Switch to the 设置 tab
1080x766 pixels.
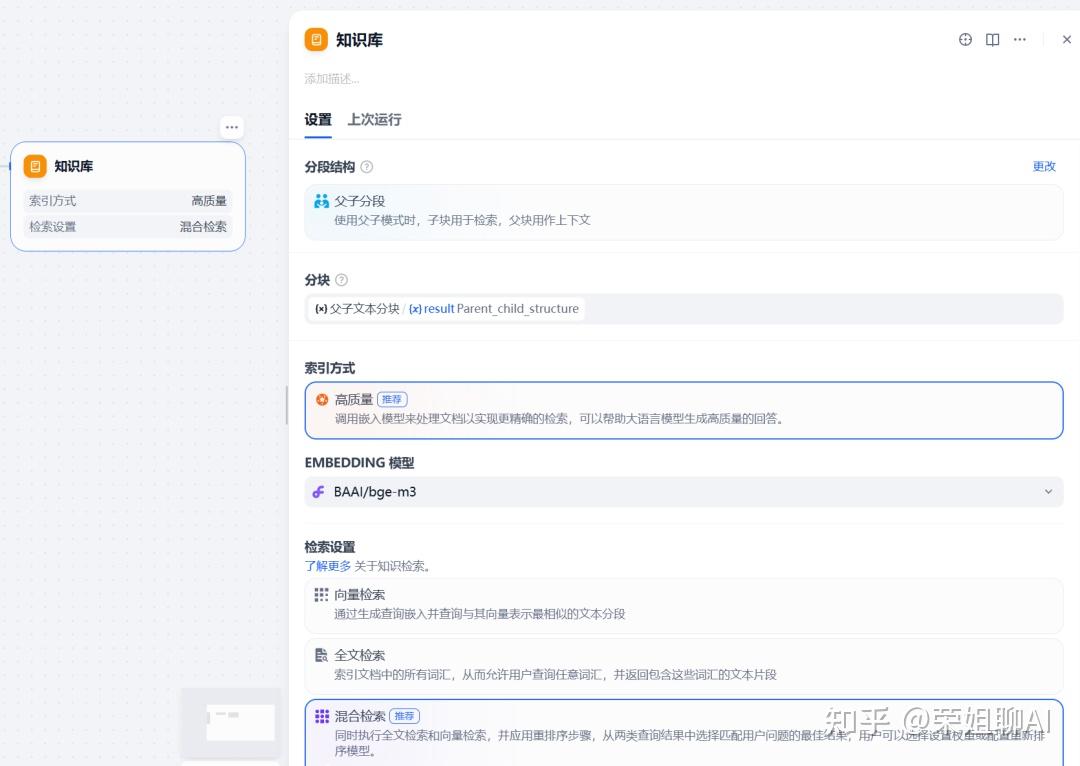(x=318, y=120)
